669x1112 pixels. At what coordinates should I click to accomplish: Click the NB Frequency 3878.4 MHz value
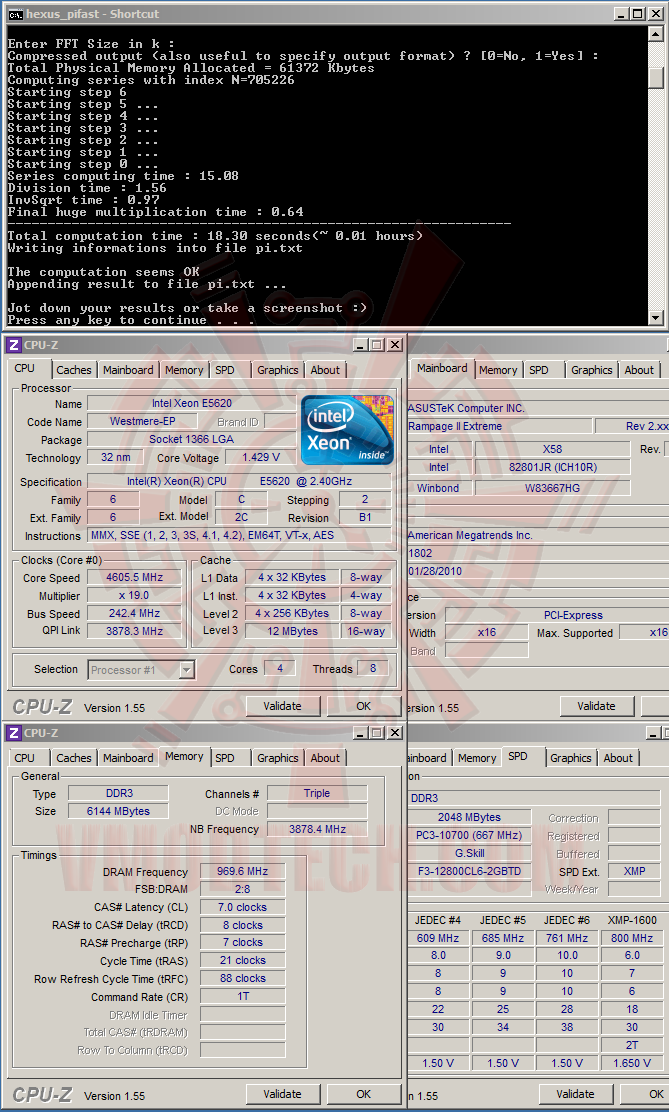(317, 828)
